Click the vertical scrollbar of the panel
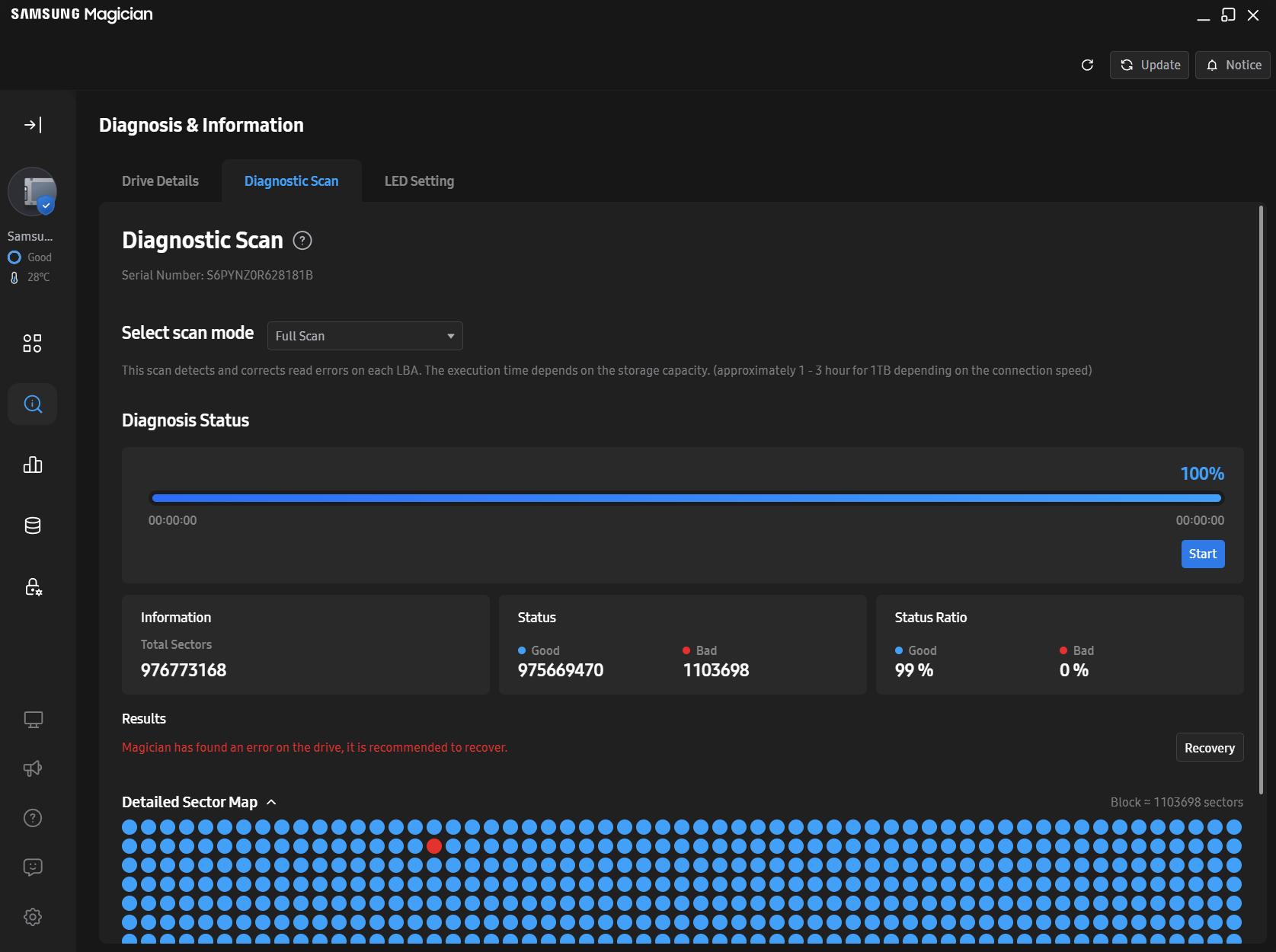 coord(1261,499)
